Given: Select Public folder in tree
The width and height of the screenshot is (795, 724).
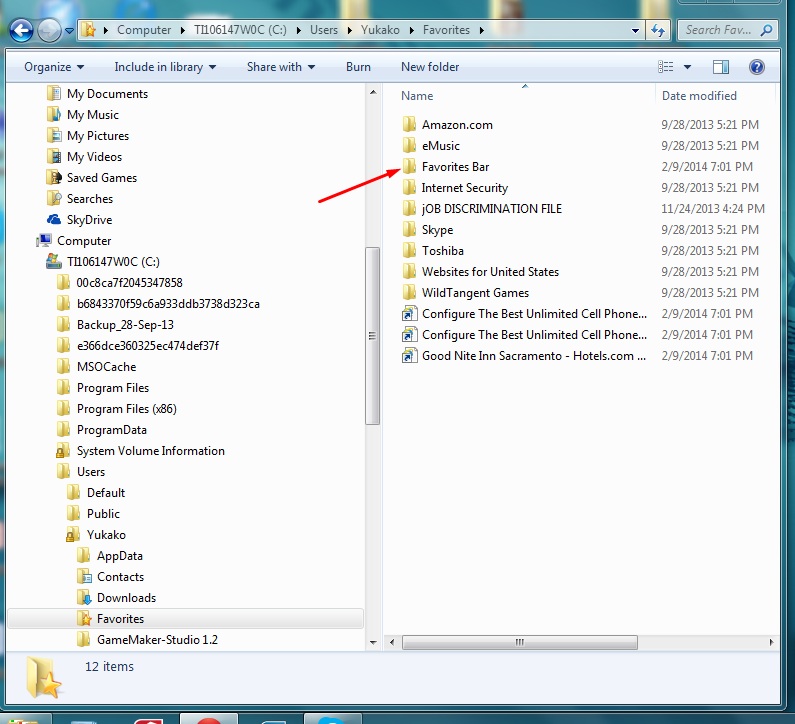Looking at the screenshot, I should click(103, 514).
